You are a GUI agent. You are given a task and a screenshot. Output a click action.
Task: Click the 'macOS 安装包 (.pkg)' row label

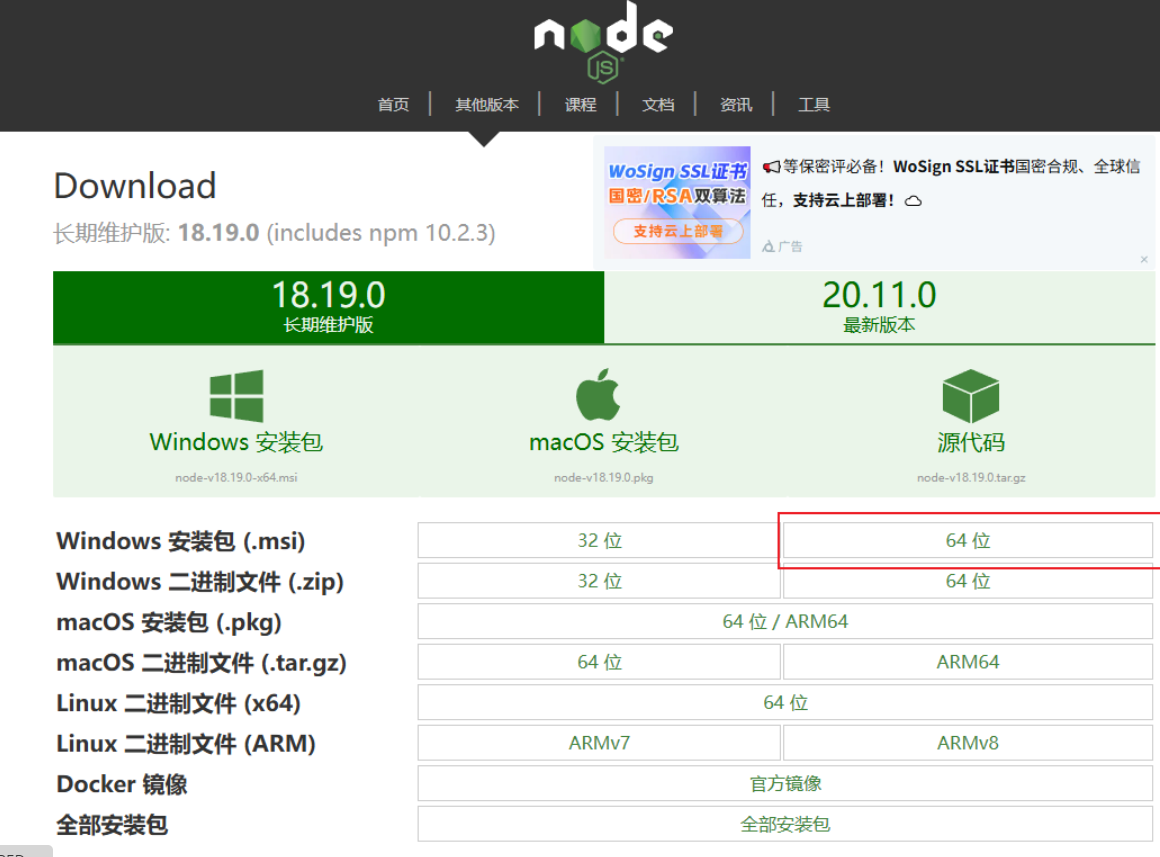169,622
